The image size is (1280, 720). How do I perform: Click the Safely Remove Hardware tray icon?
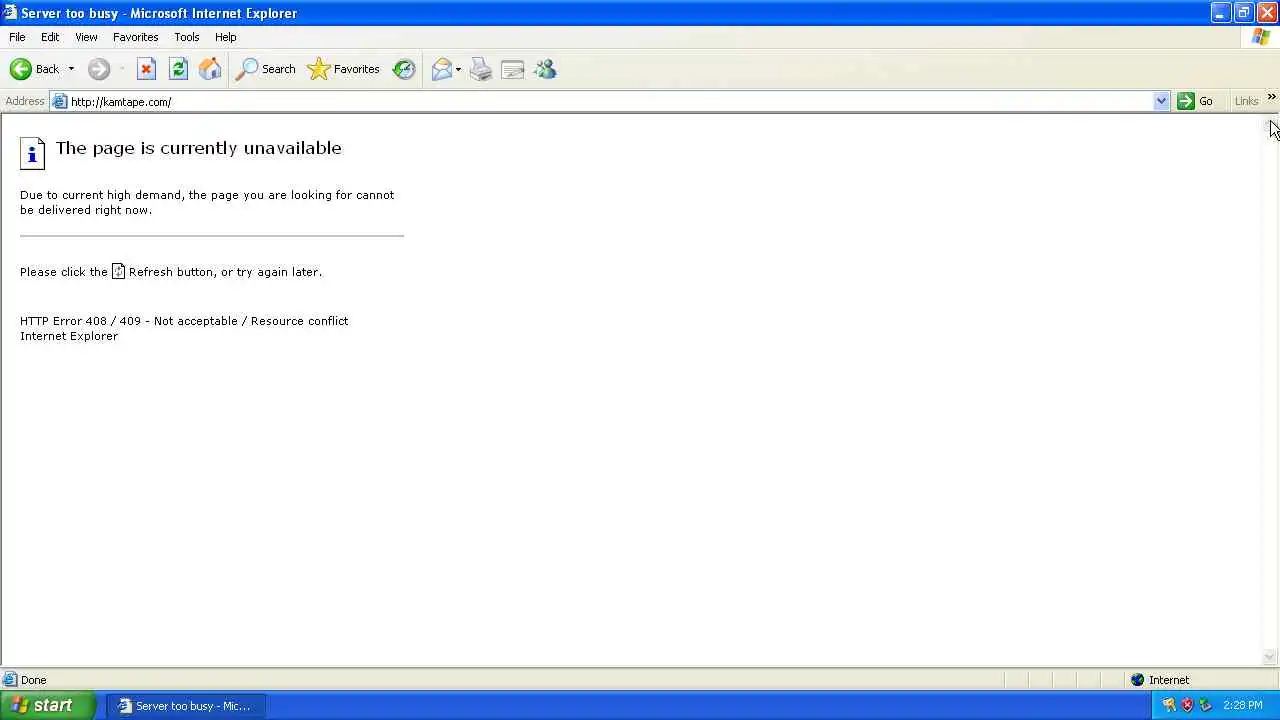point(1205,705)
